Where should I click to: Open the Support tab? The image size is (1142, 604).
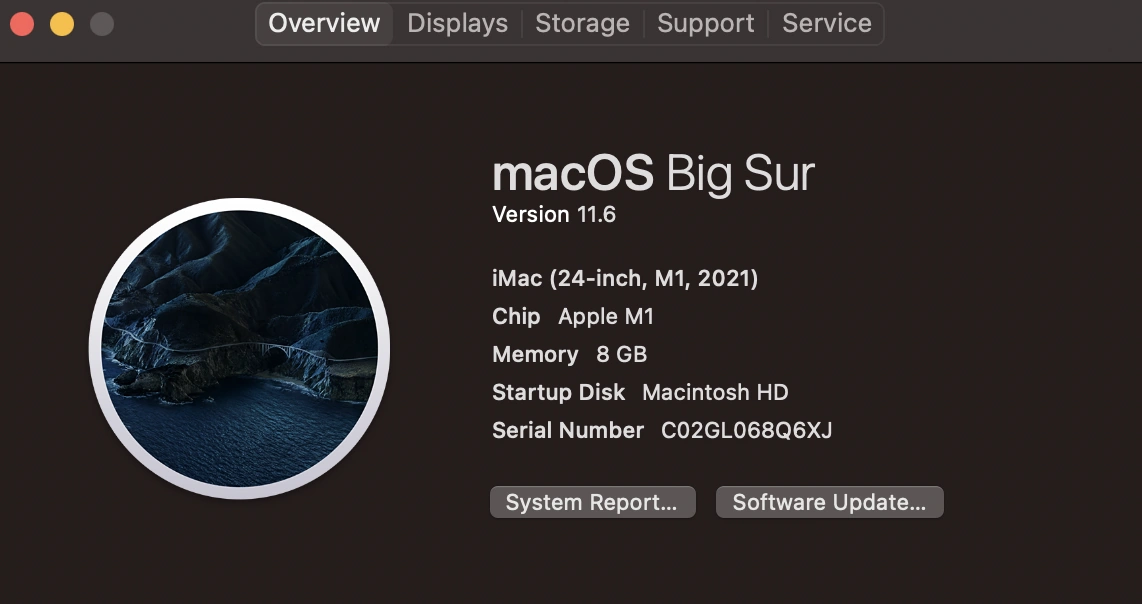(x=705, y=23)
